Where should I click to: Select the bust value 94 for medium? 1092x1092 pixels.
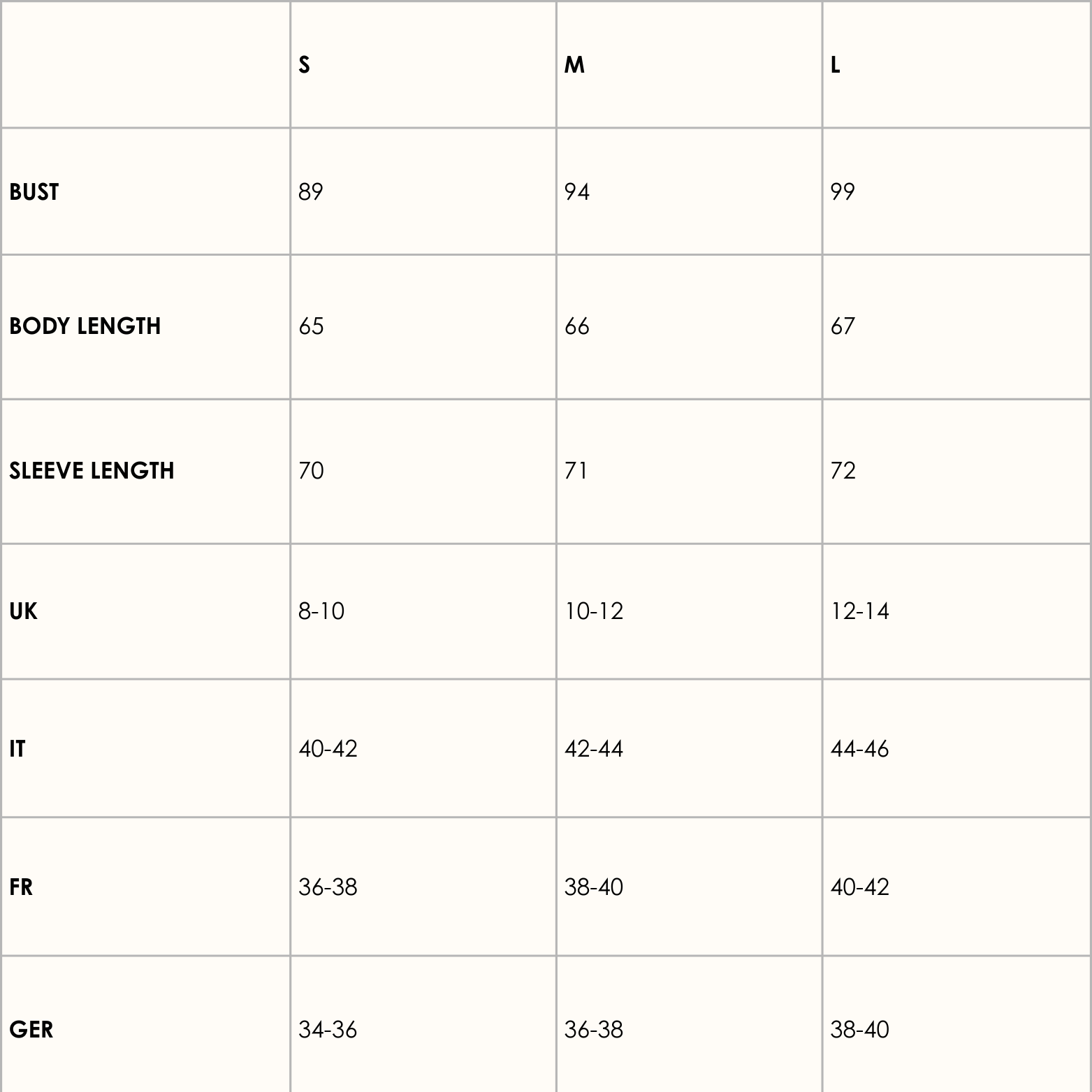[577, 192]
